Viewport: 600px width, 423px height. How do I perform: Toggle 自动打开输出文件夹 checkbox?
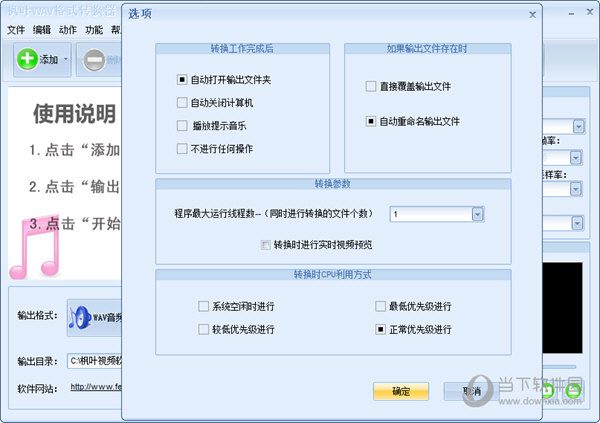click(182, 80)
